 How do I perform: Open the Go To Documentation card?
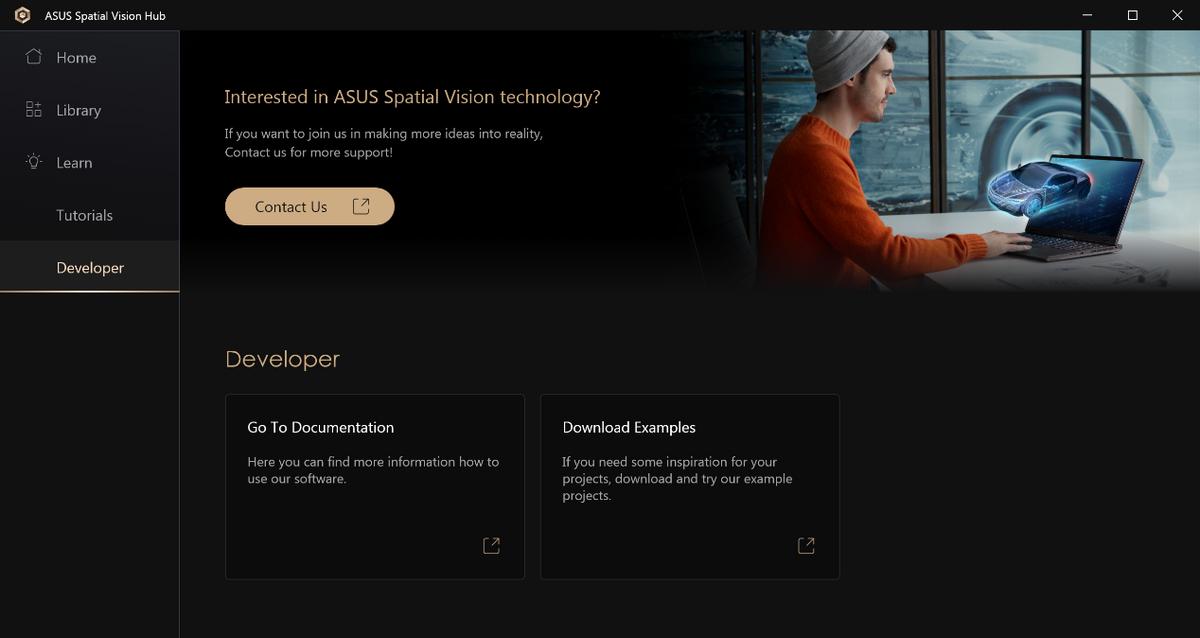pyautogui.click(x=375, y=486)
